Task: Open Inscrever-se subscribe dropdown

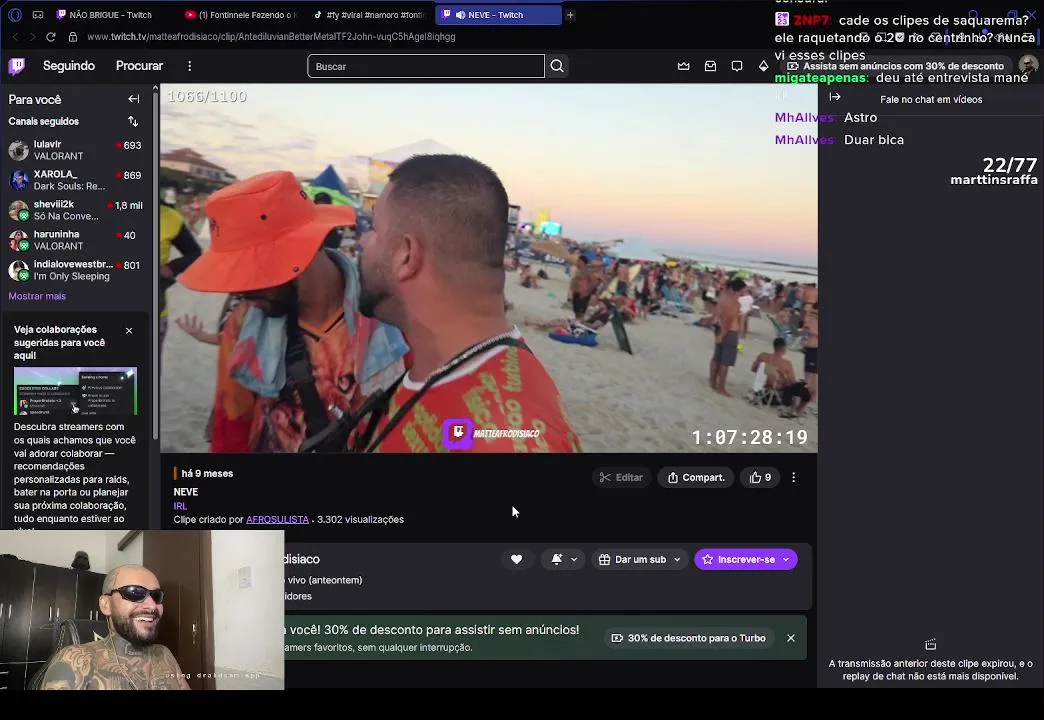Action: tap(746, 559)
